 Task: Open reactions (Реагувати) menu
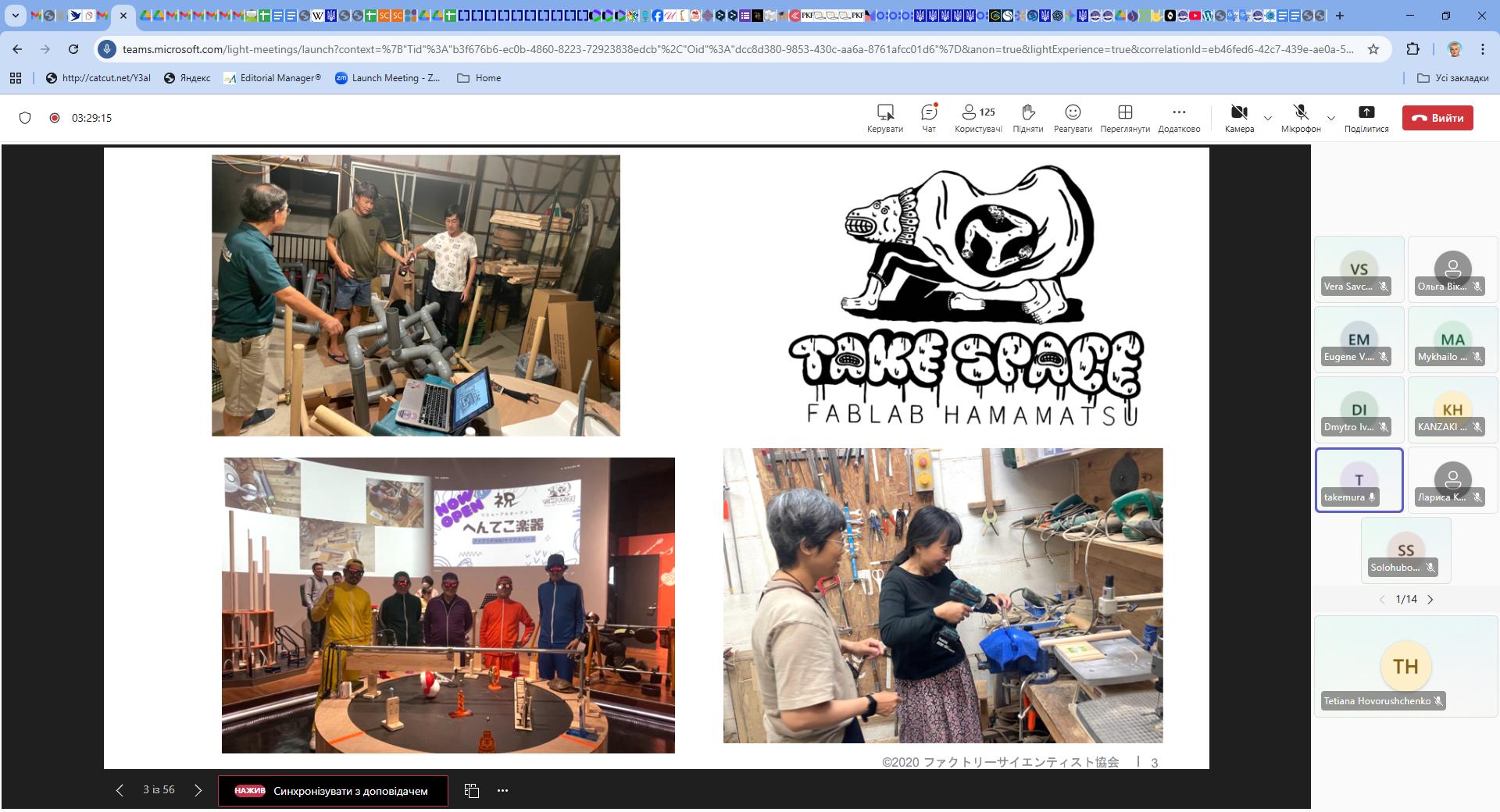coord(1073,118)
